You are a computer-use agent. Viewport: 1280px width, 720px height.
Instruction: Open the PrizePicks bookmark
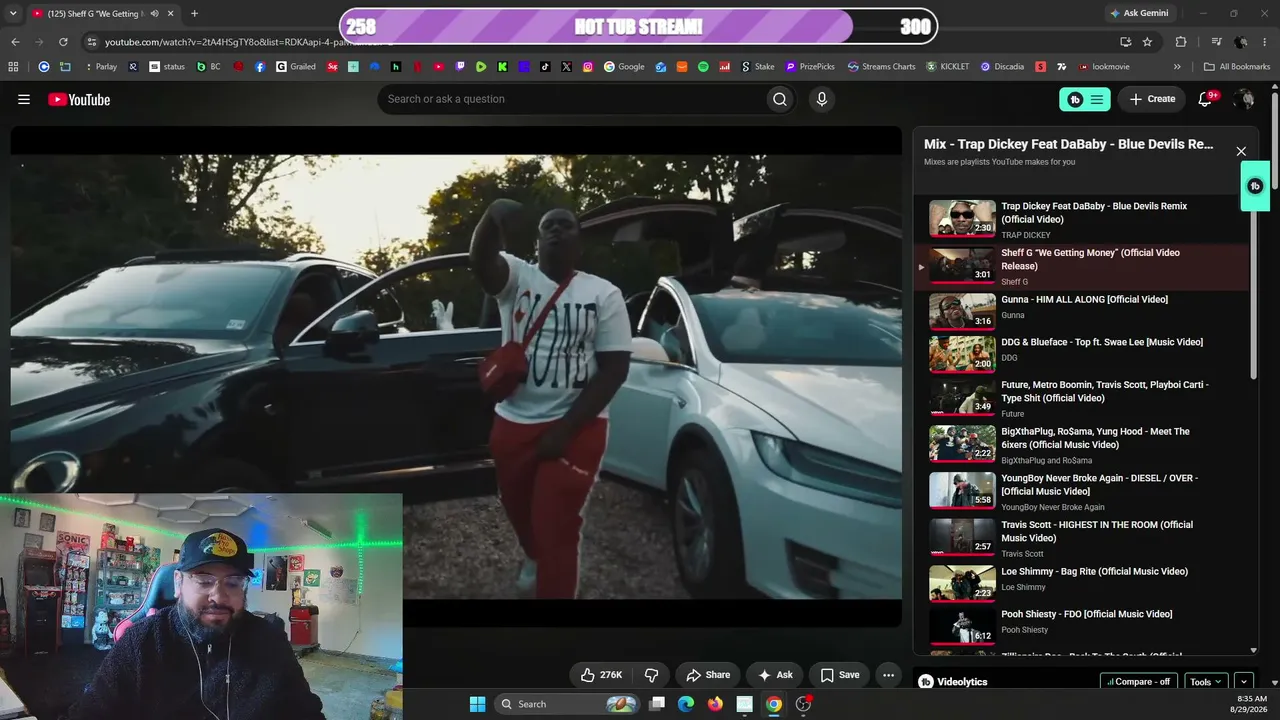pos(809,67)
